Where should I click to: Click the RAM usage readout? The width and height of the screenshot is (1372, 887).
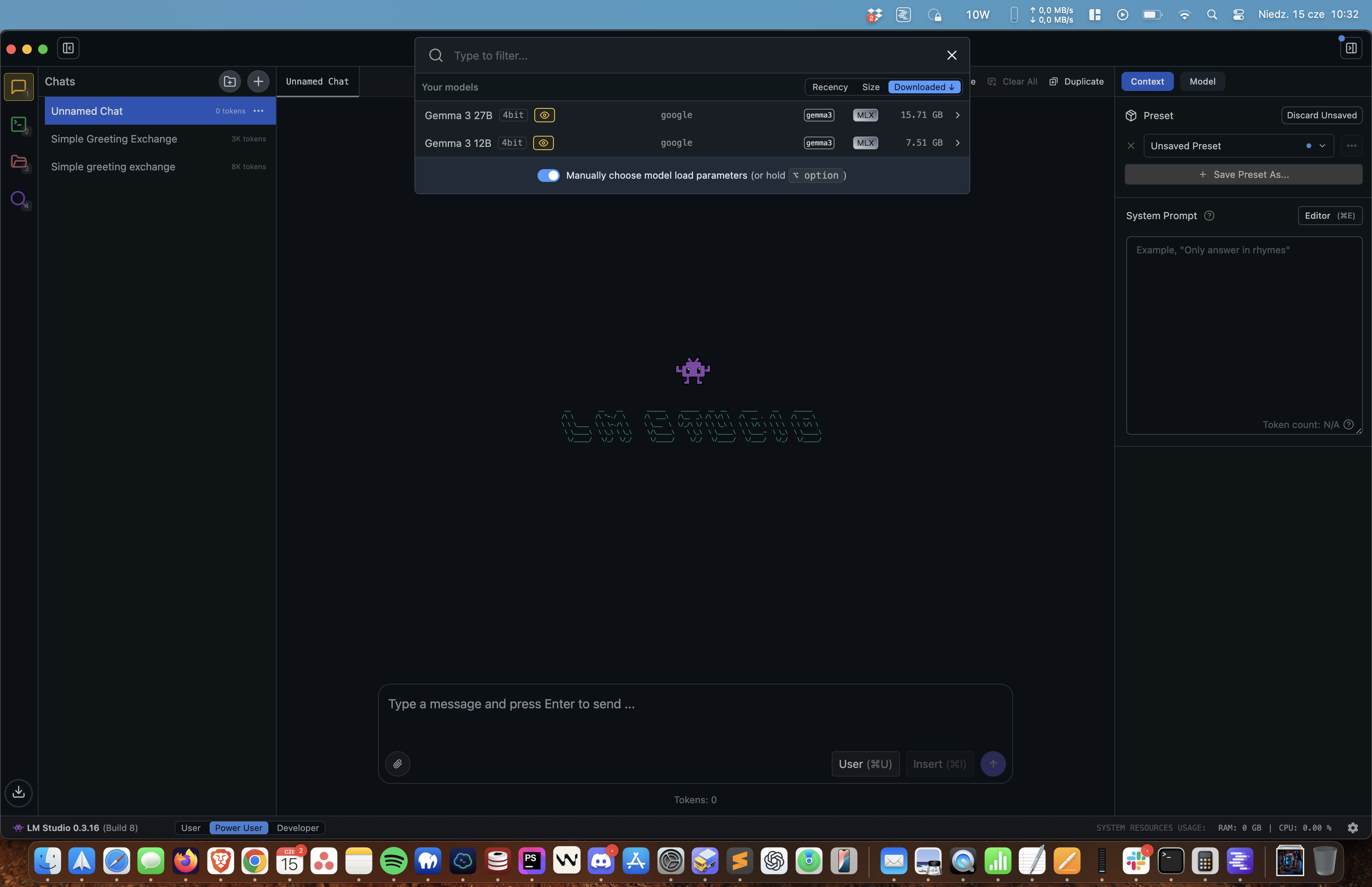tap(1239, 828)
